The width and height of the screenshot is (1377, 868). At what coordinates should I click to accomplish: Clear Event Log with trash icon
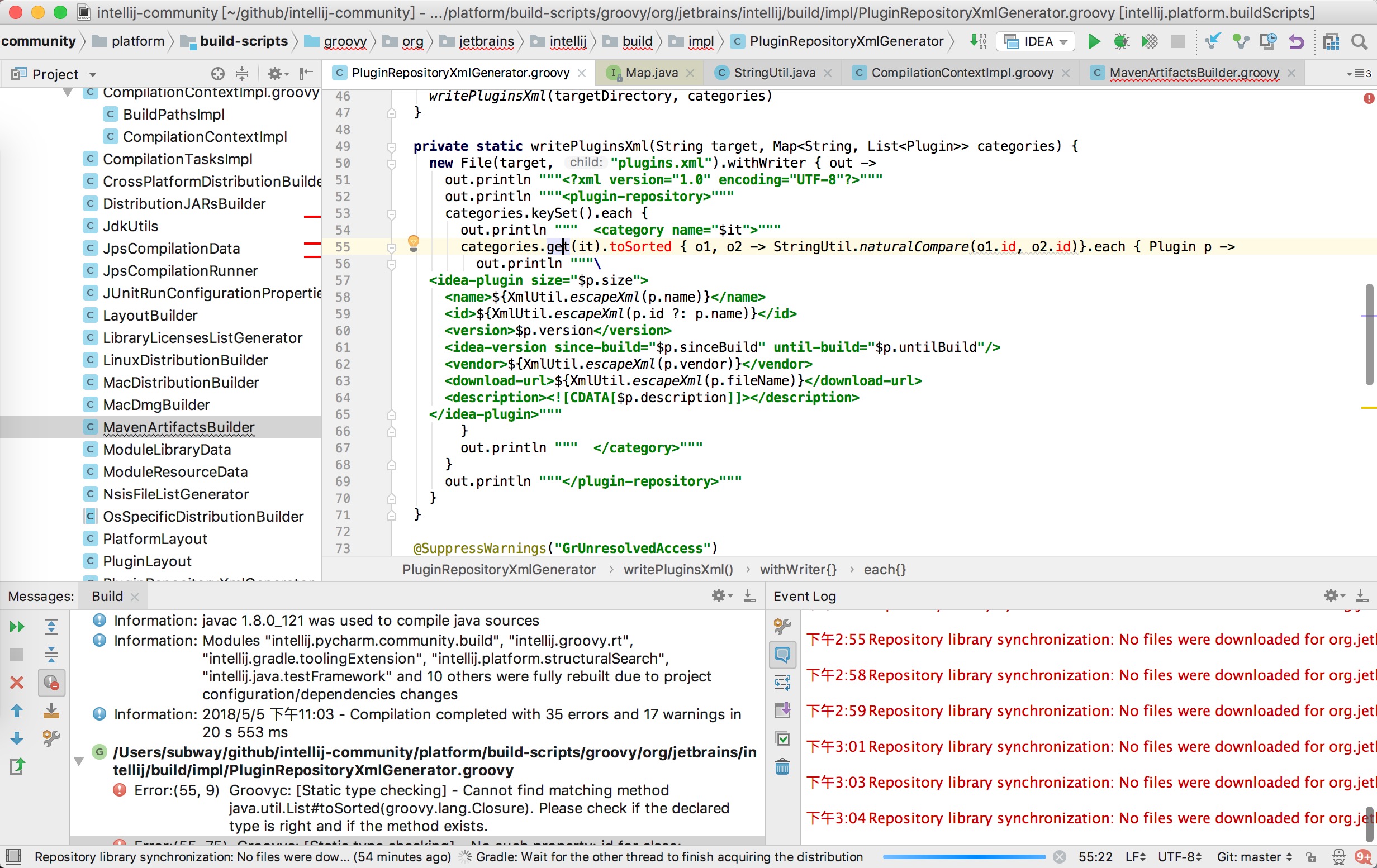(x=782, y=766)
